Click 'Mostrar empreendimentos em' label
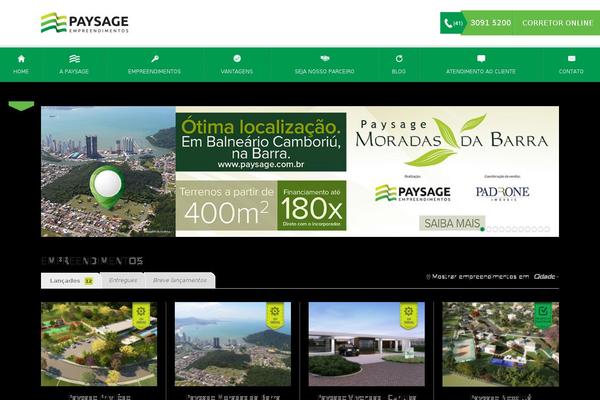The width and height of the screenshot is (600, 400). point(481,276)
